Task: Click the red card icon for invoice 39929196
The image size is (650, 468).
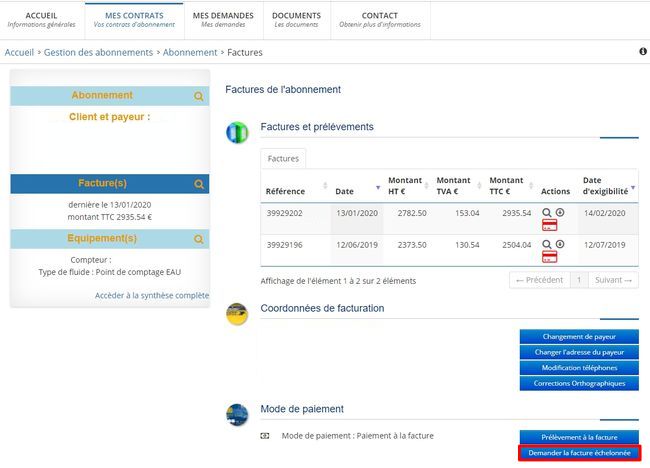Action: (549, 258)
